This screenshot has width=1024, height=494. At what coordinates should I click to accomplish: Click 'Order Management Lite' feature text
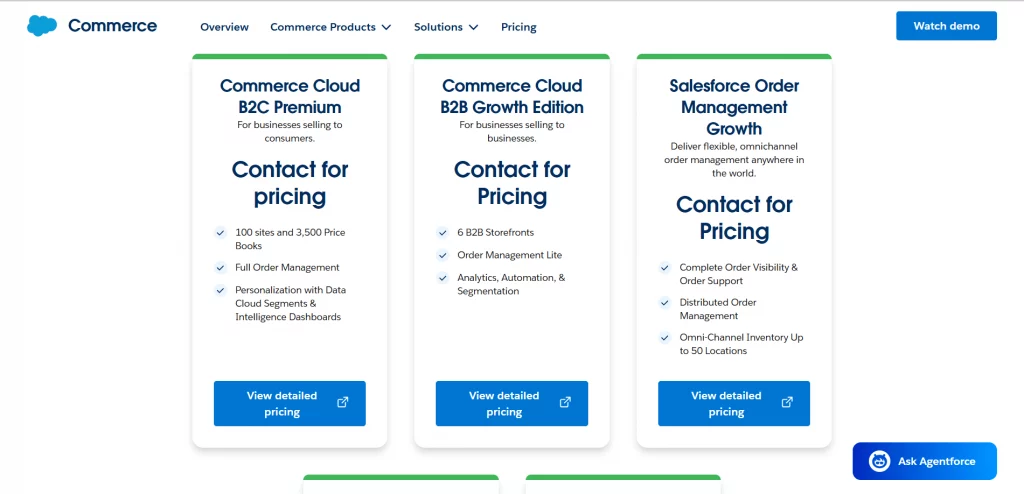(509, 255)
